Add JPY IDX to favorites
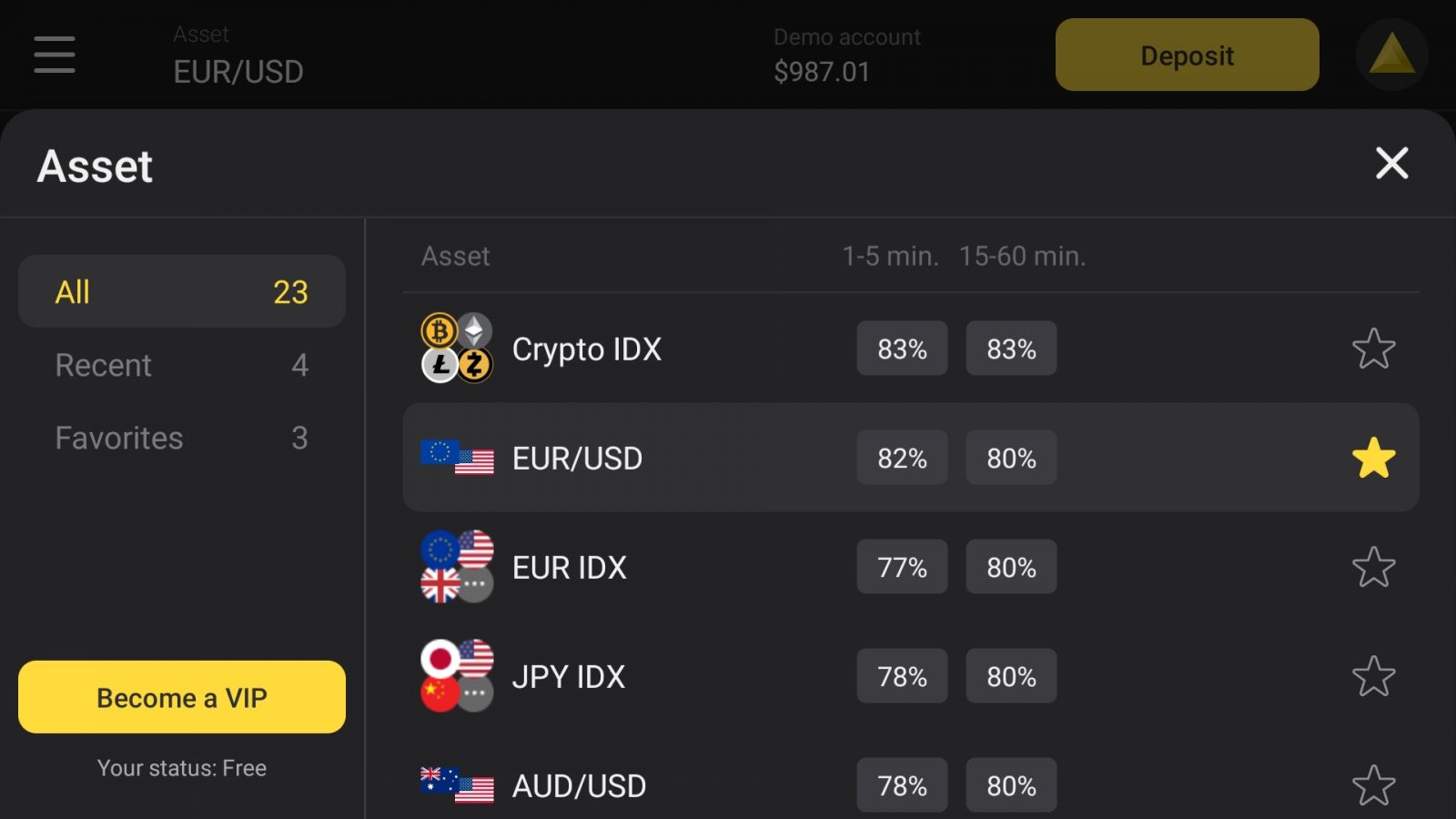Image resolution: width=1456 pixels, height=819 pixels. coord(1373,676)
